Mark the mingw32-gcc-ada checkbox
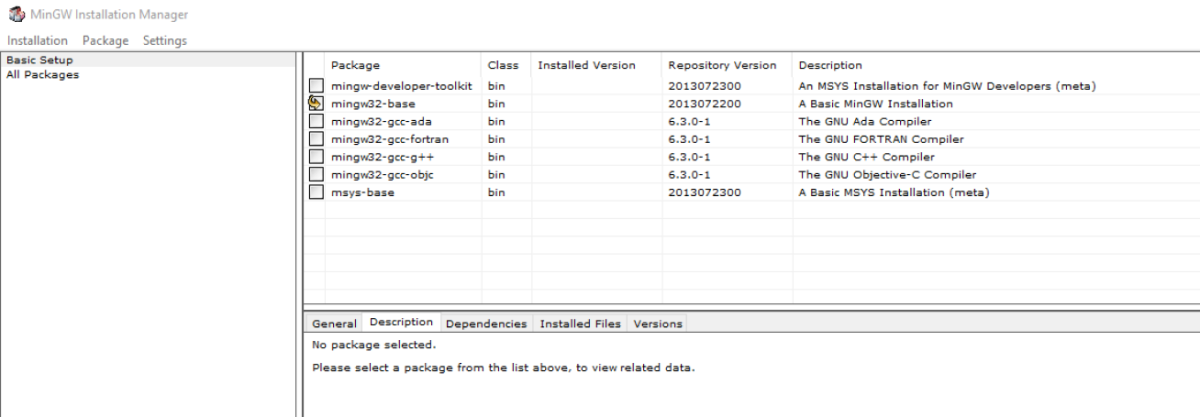Image resolution: width=1200 pixels, height=417 pixels. point(316,121)
